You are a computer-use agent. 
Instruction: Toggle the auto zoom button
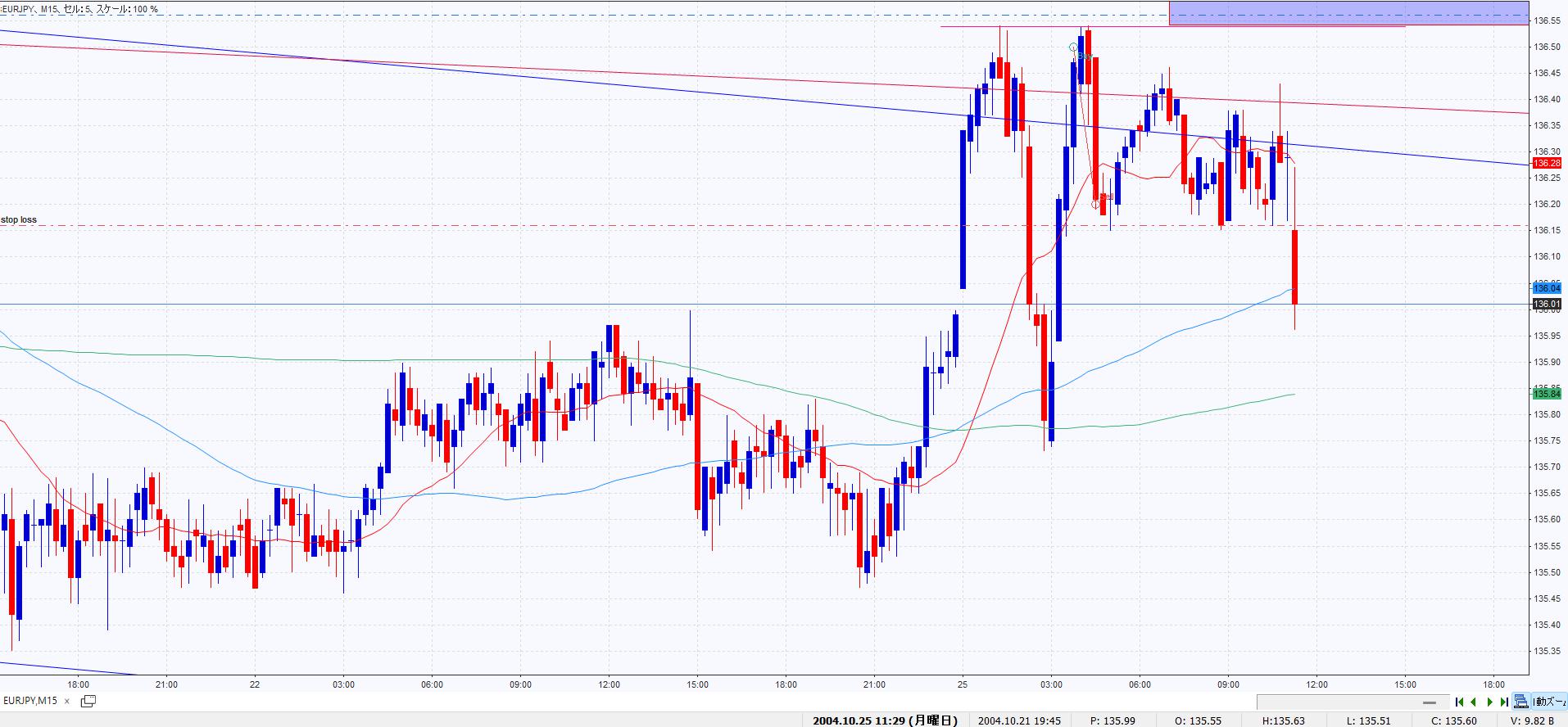point(1549,702)
